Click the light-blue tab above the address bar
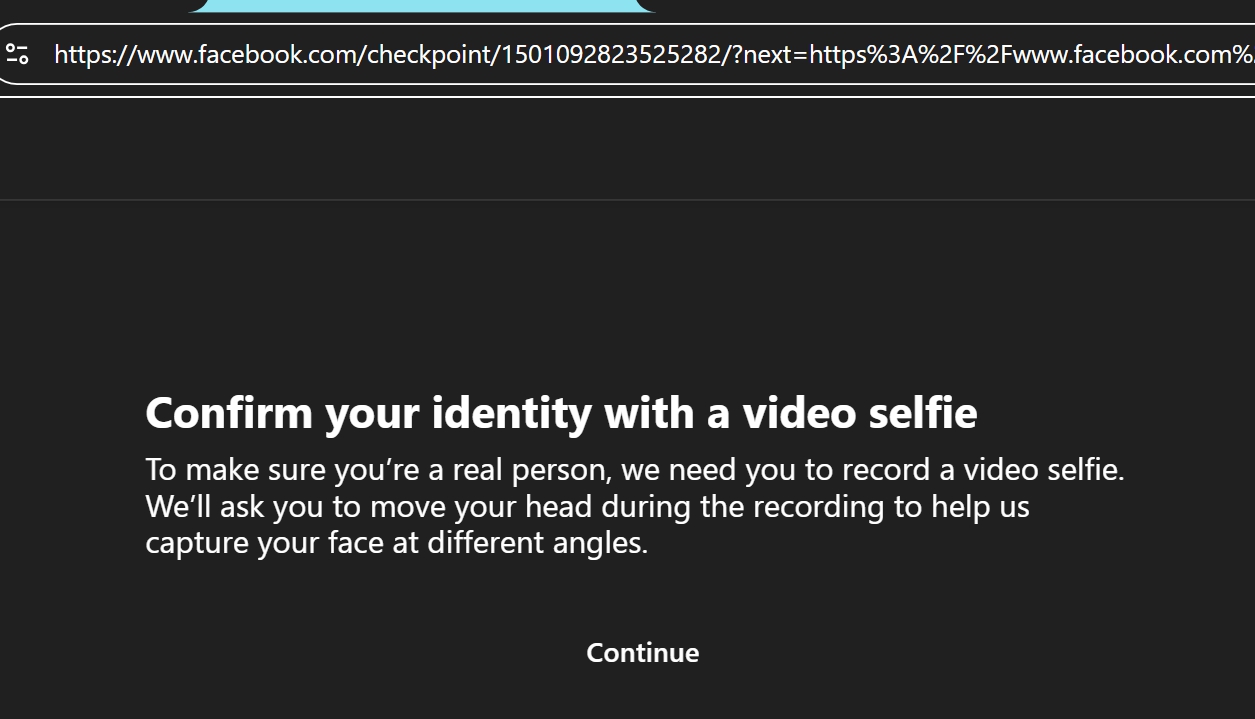The image size is (1255, 719). coord(422,5)
